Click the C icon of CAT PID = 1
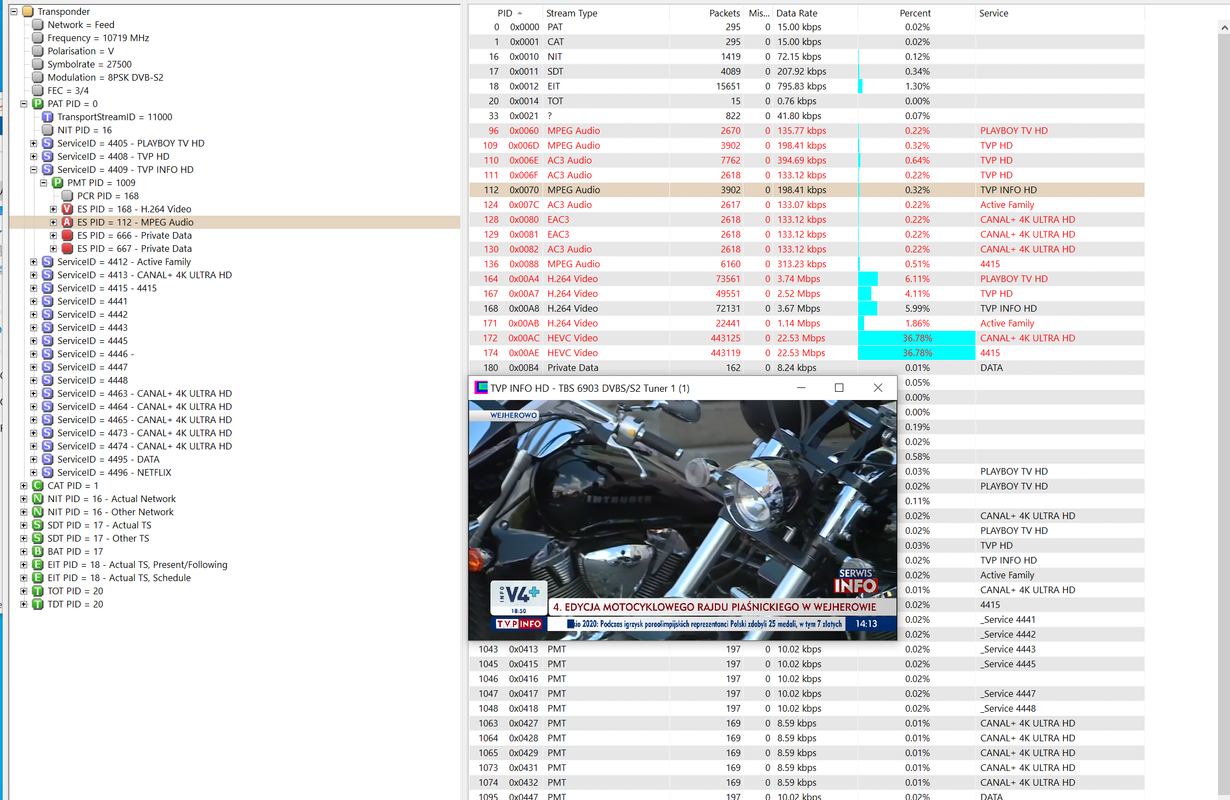The width and height of the screenshot is (1230, 800). pyautogui.click(x=37, y=486)
